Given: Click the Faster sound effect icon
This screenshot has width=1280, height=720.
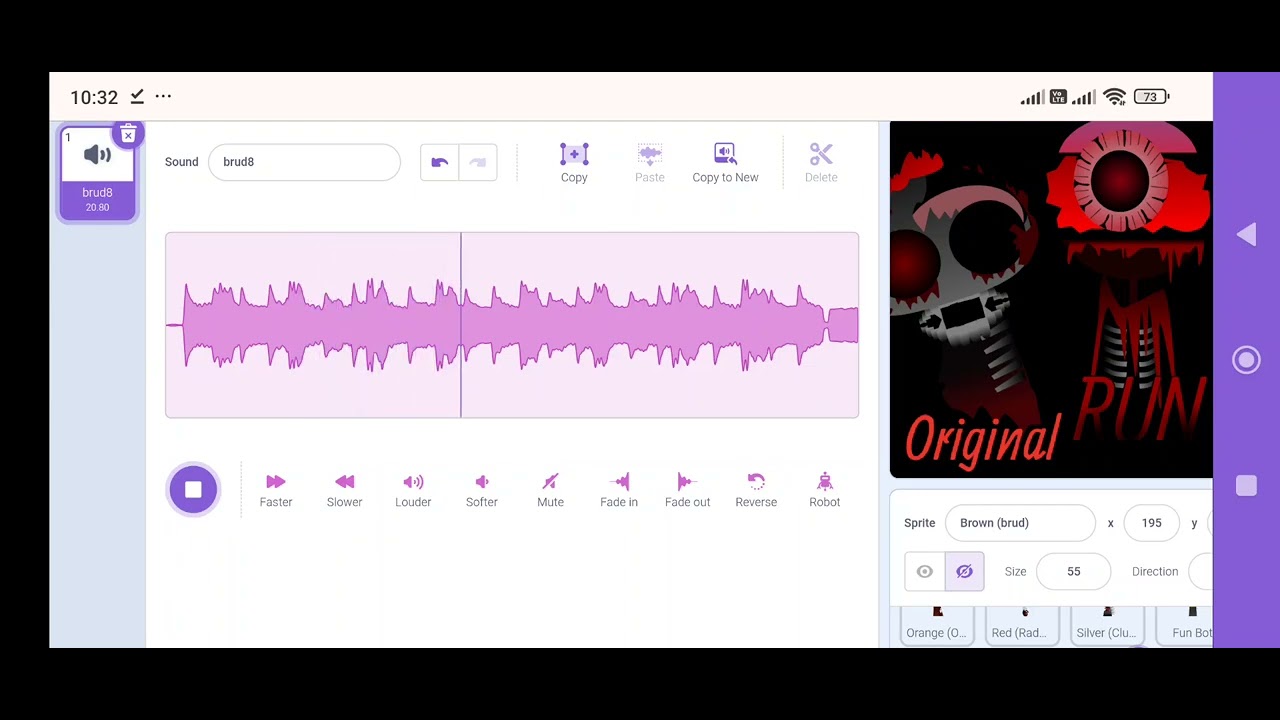Looking at the screenshot, I should [276, 482].
